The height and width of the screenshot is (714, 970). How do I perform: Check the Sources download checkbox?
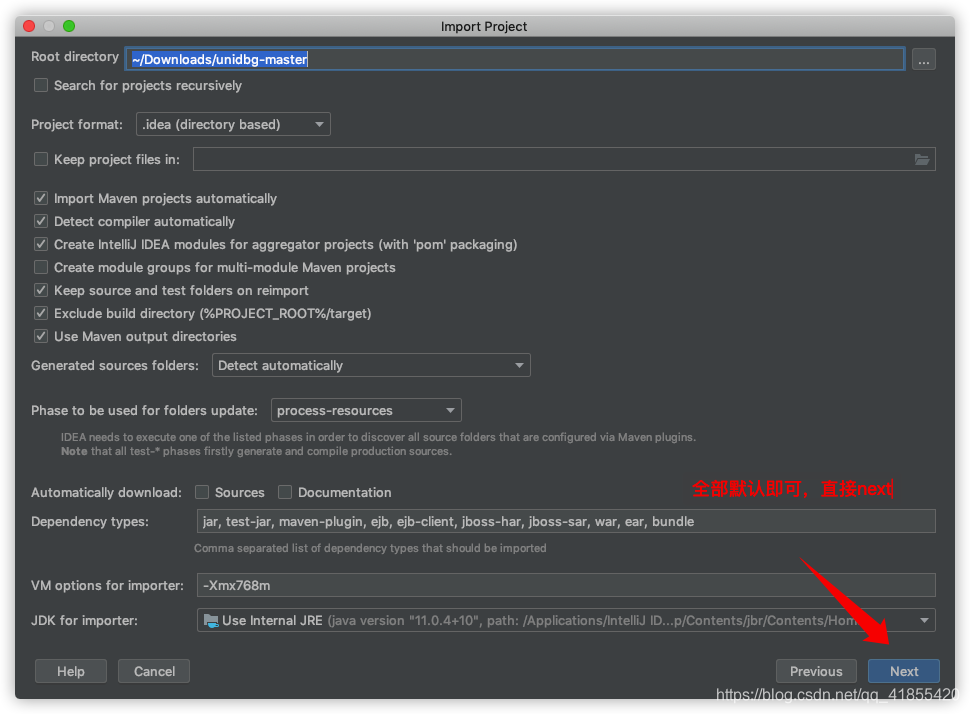coord(202,492)
